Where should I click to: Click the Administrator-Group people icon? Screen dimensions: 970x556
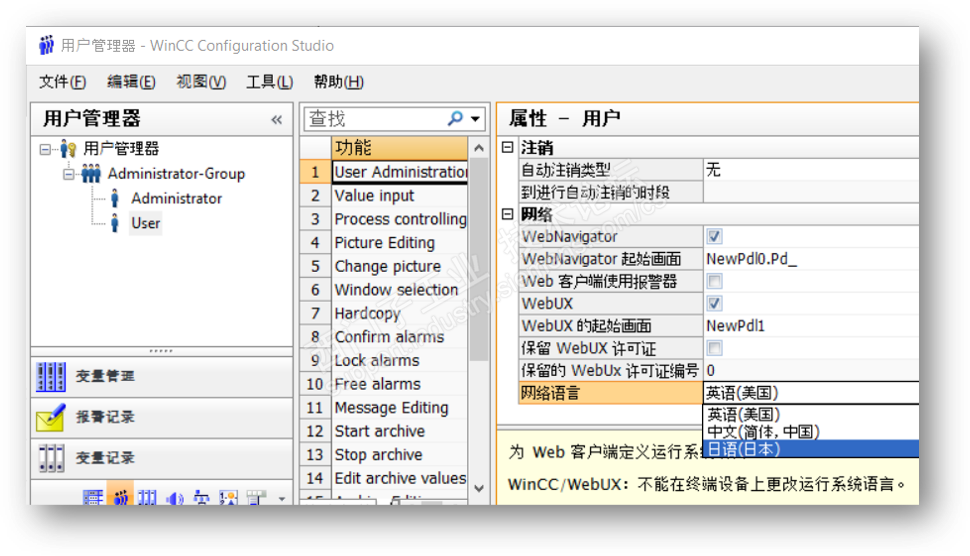pyautogui.click(x=91, y=174)
